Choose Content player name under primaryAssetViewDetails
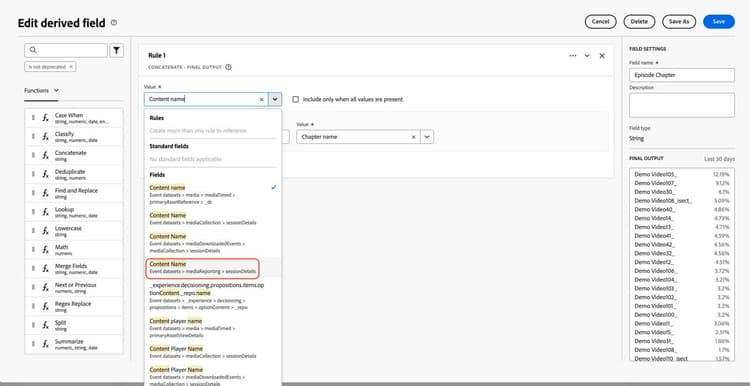Screen dimensions: 750x386 pyautogui.click(x=212, y=328)
